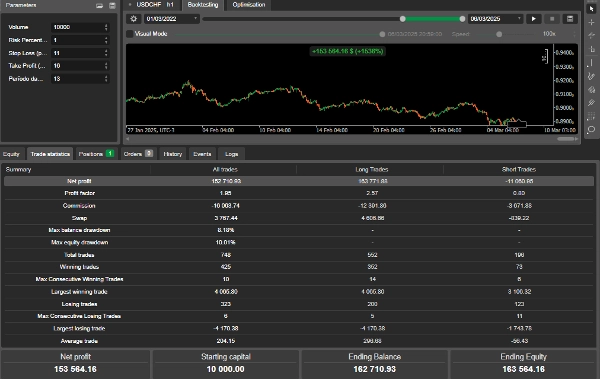600x379 pixels.
Task: Open the end date 08/03/2025 dropdown
Action: click(x=496, y=19)
